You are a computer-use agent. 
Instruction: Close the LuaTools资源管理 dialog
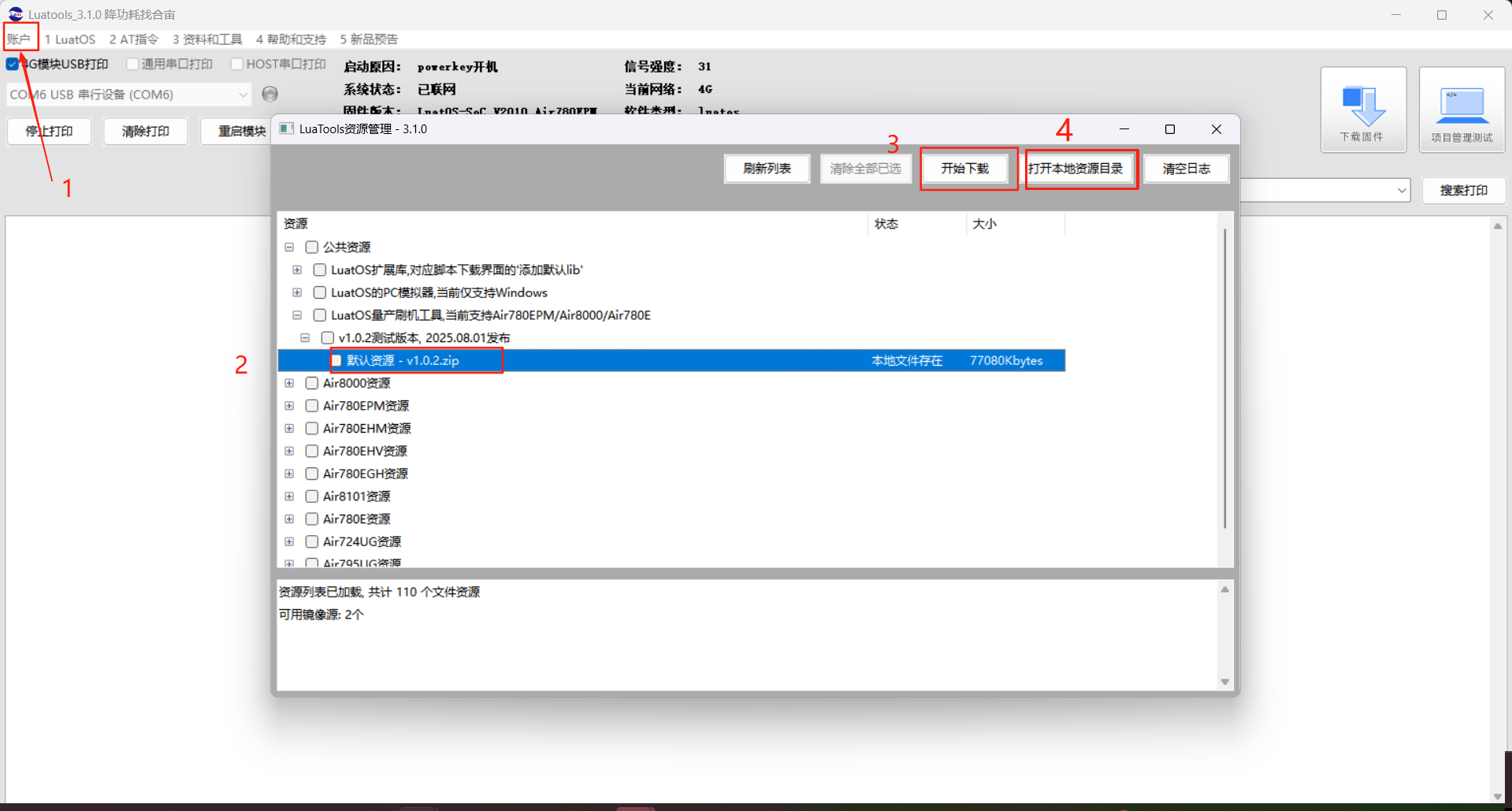pyautogui.click(x=1216, y=129)
